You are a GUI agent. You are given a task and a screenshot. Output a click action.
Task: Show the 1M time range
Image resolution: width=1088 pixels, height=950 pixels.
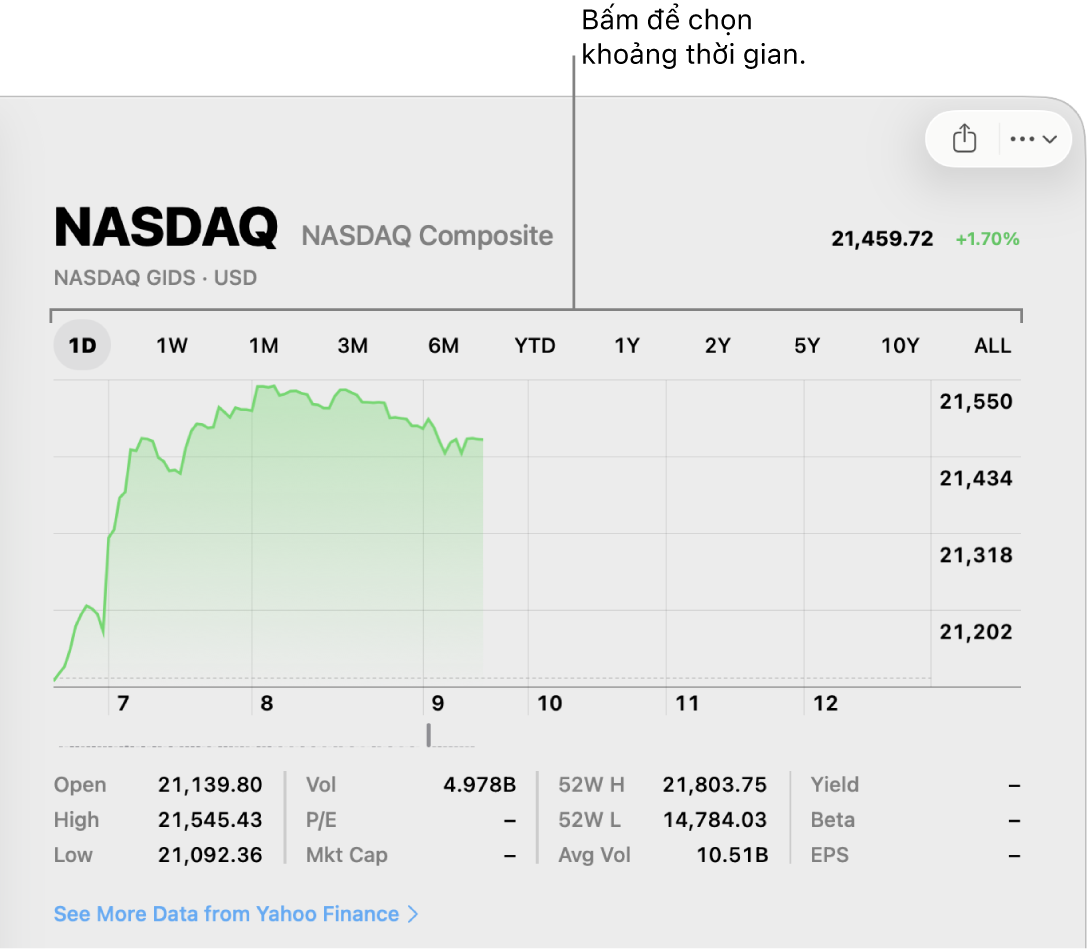(263, 346)
